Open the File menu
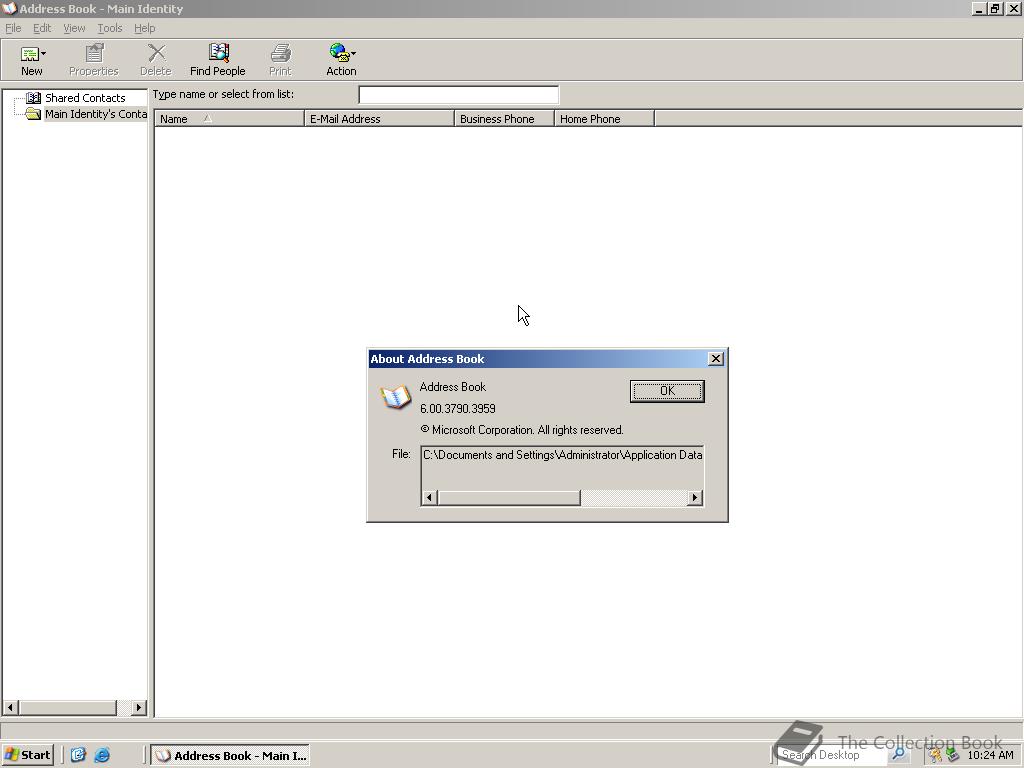The height and width of the screenshot is (768, 1024). point(13,28)
